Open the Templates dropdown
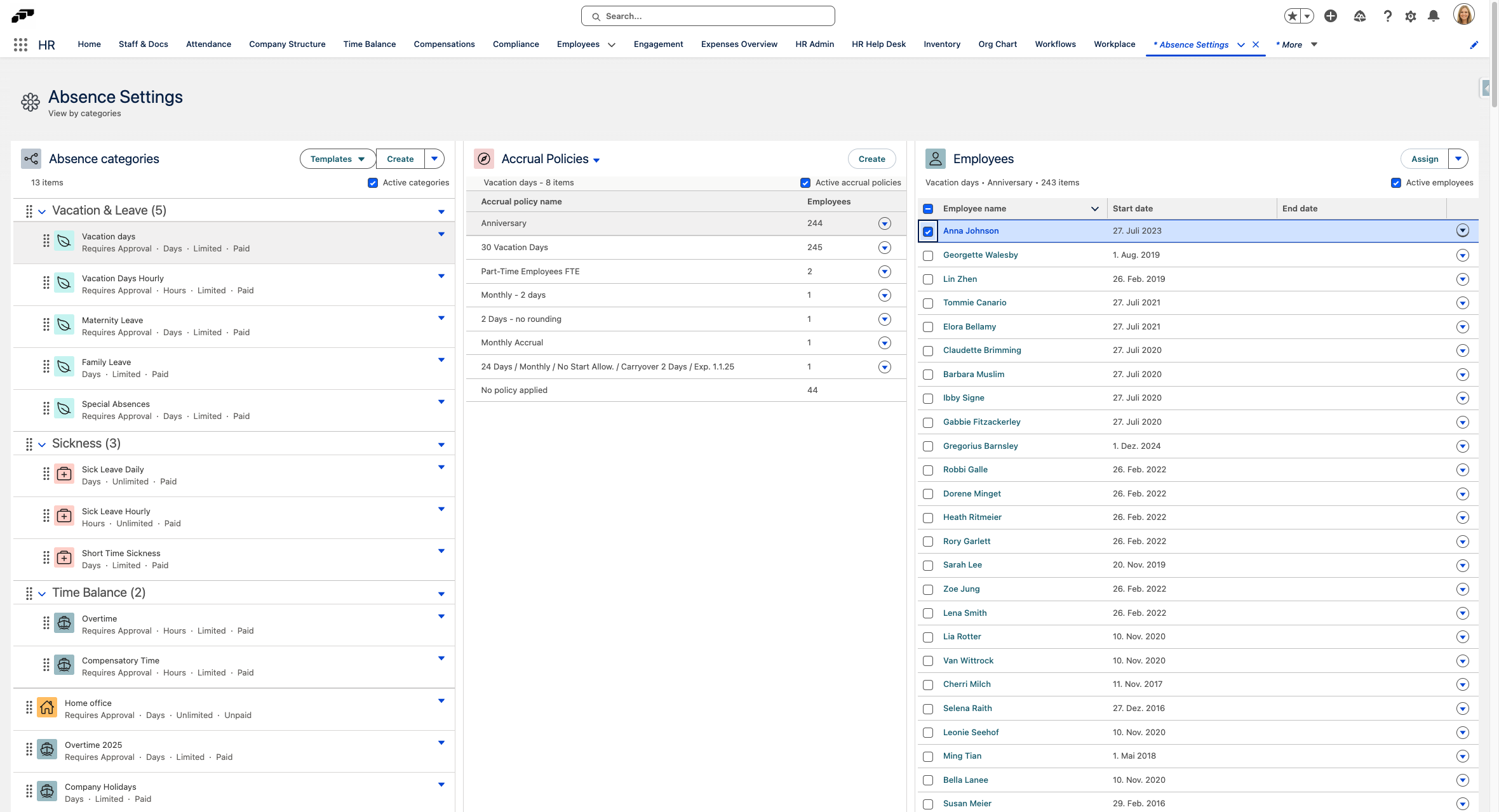Image resolution: width=1499 pixels, height=812 pixels. point(337,159)
